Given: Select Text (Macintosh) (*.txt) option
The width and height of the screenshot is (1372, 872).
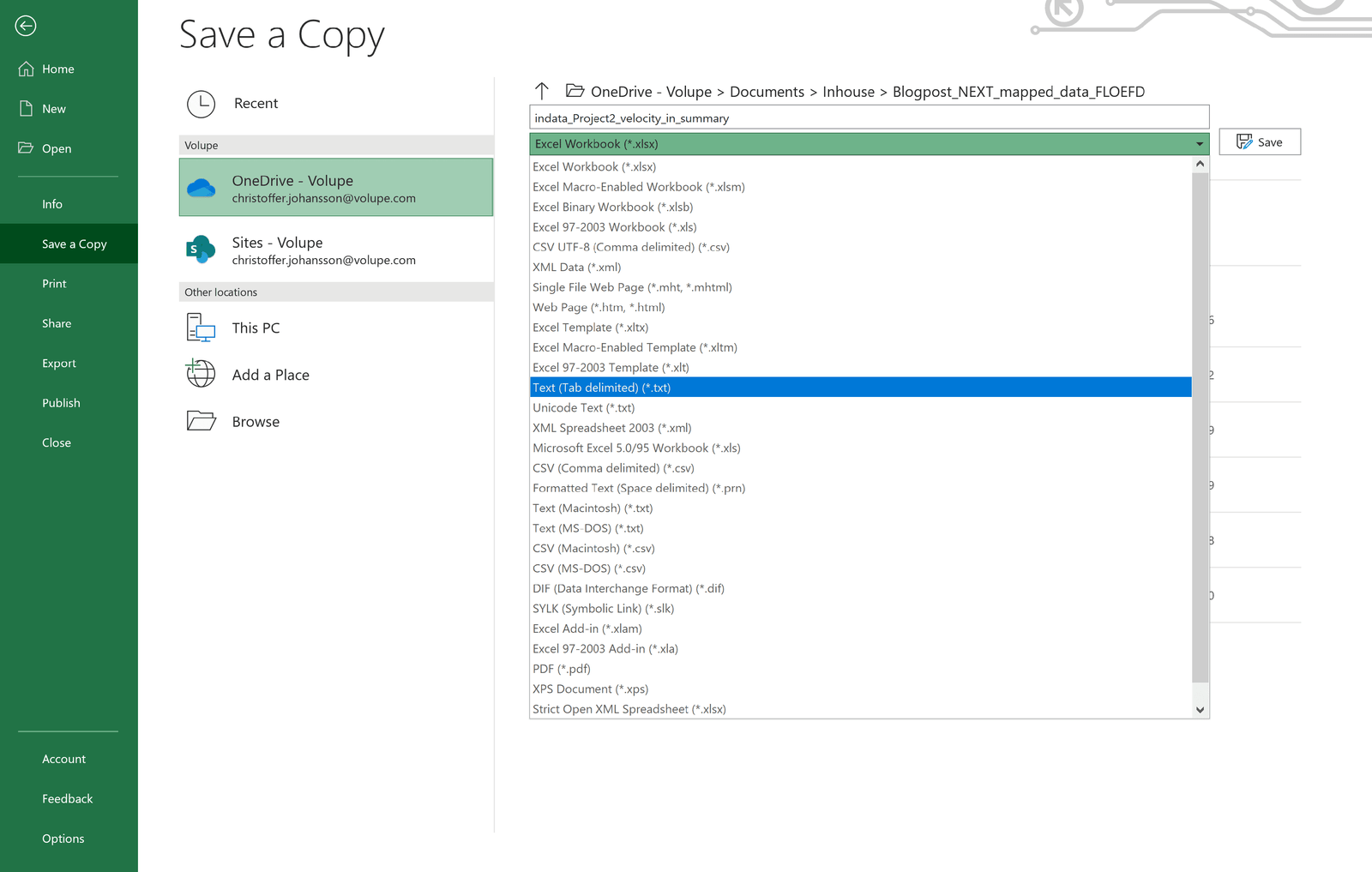Looking at the screenshot, I should point(861,508).
